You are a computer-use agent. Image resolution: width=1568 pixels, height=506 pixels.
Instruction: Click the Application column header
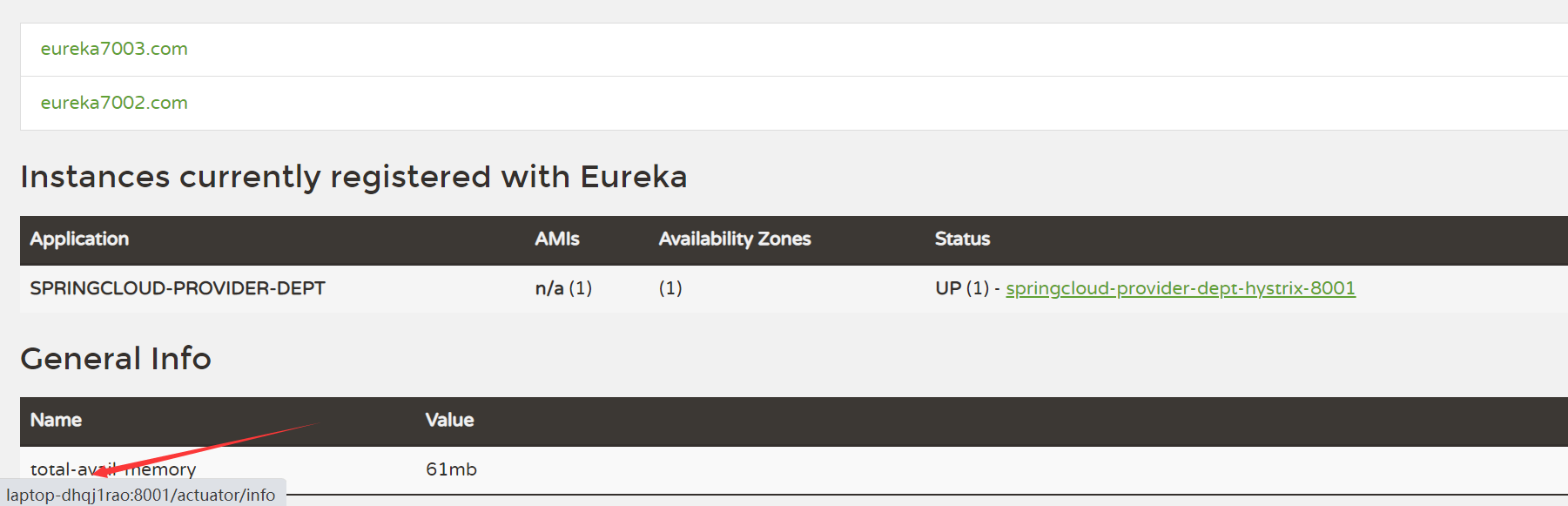pos(79,239)
